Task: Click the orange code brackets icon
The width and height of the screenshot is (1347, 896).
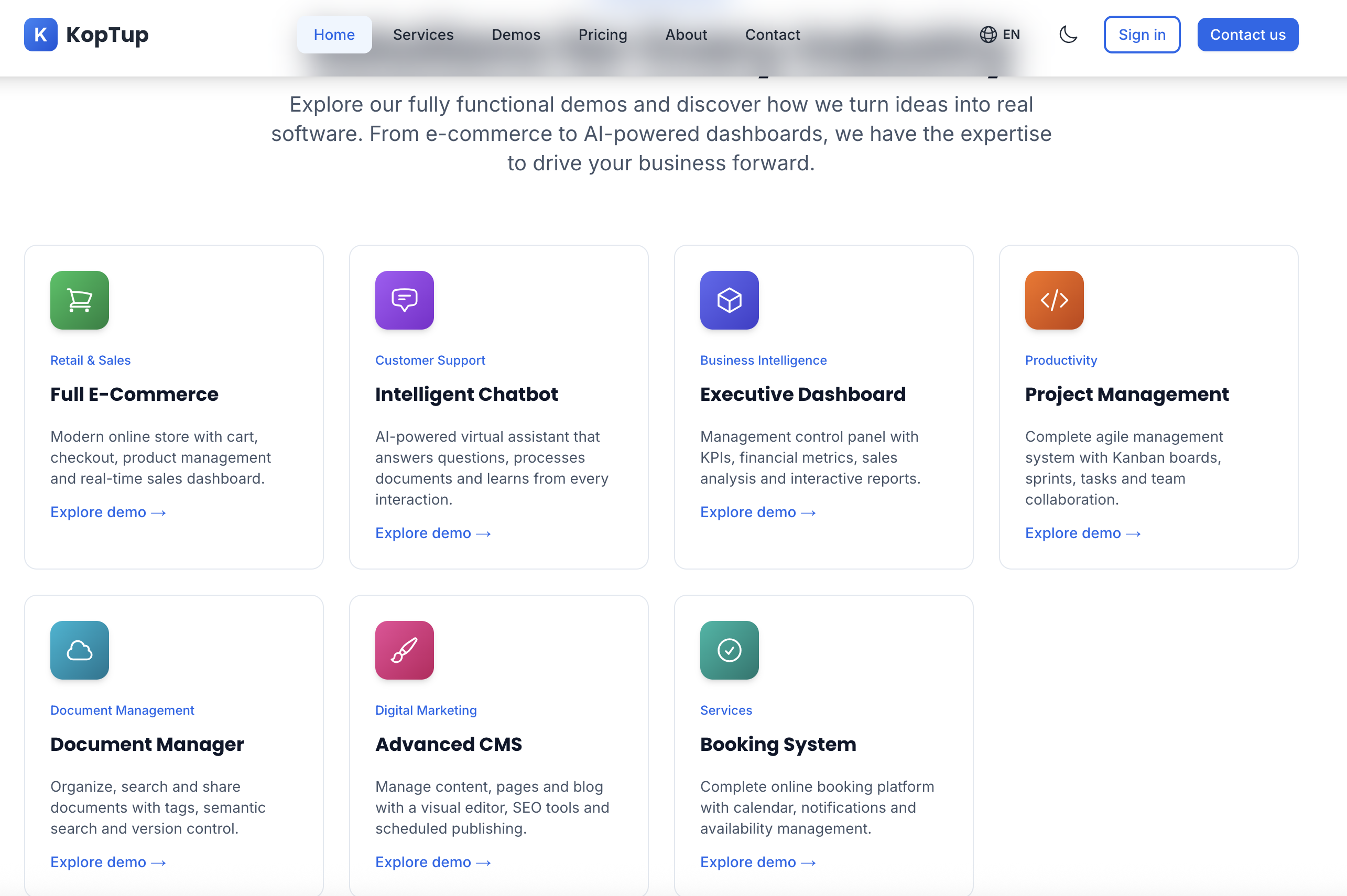Action: pos(1054,300)
